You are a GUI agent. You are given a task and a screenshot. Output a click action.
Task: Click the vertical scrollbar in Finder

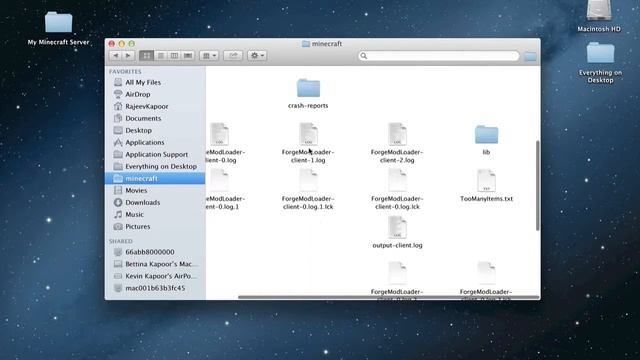(x=538, y=186)
